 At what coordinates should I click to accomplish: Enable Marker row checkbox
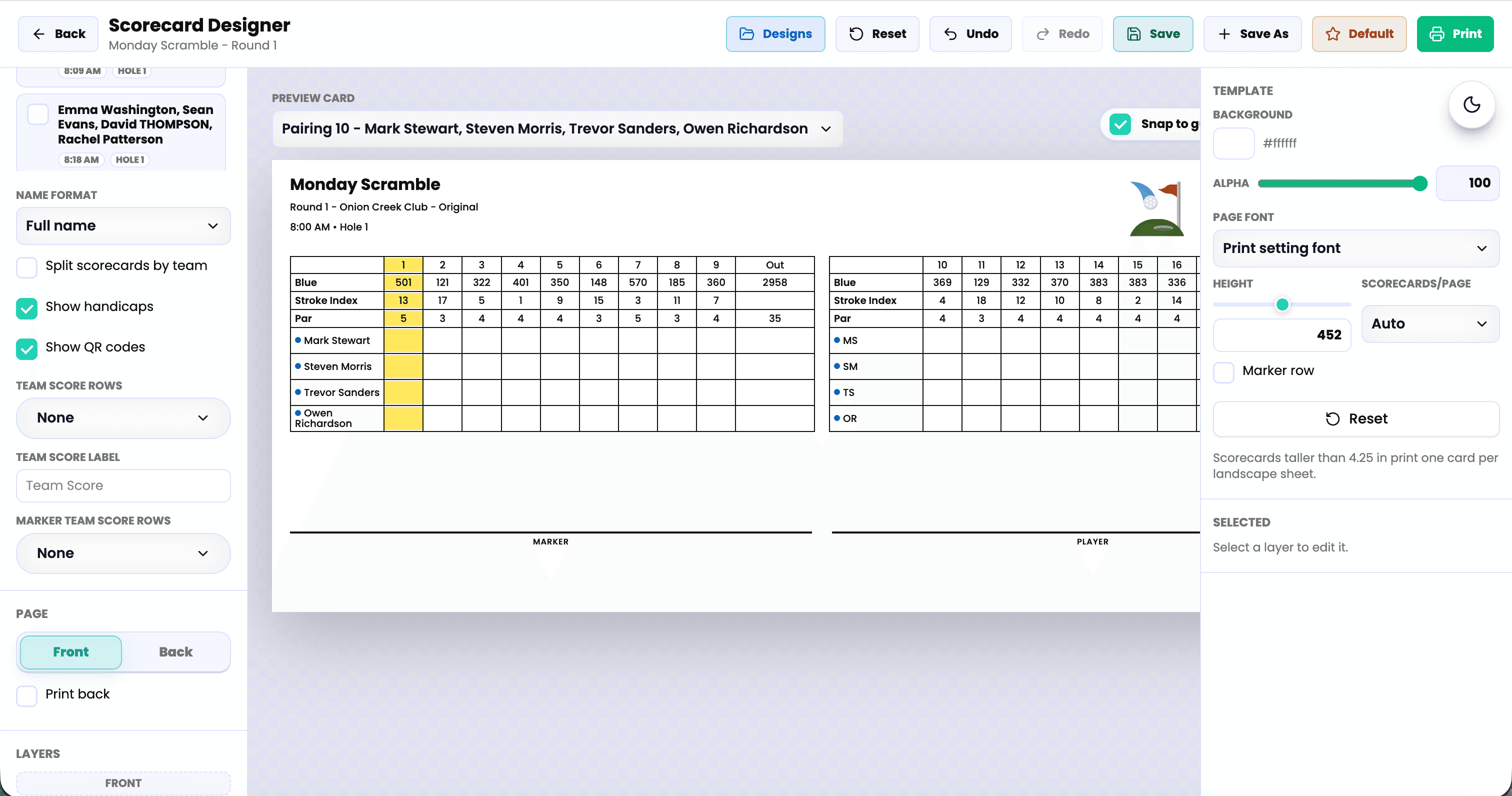click(x=1223, y=372)
